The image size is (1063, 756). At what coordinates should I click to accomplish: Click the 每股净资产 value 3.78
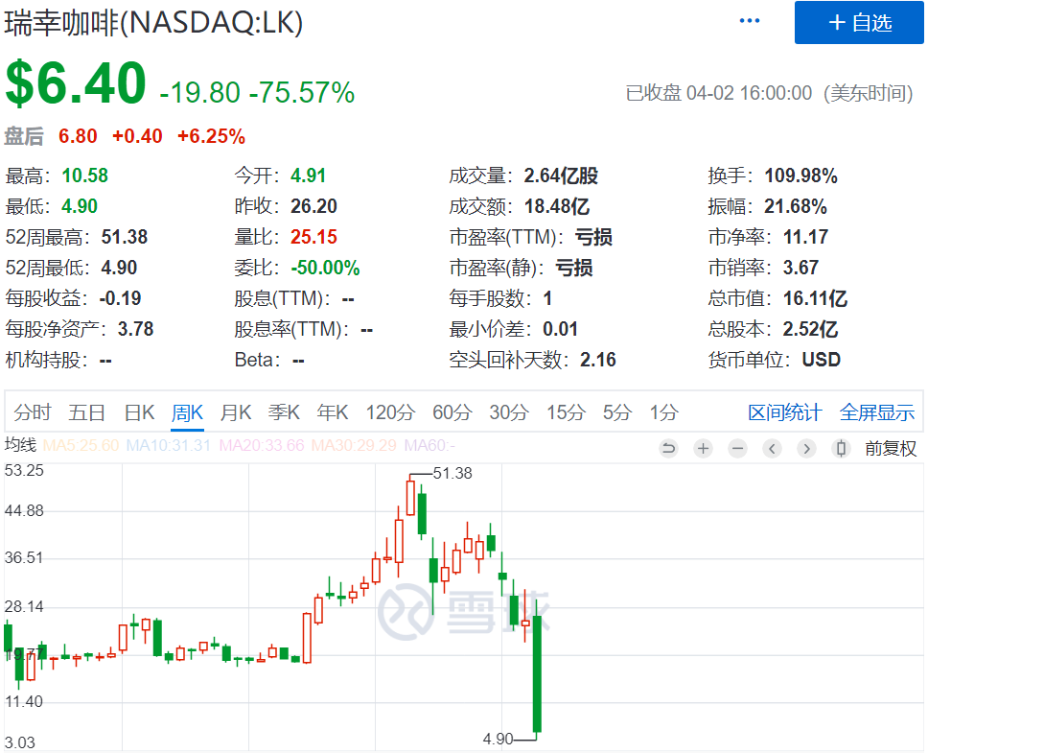[136, 329]
